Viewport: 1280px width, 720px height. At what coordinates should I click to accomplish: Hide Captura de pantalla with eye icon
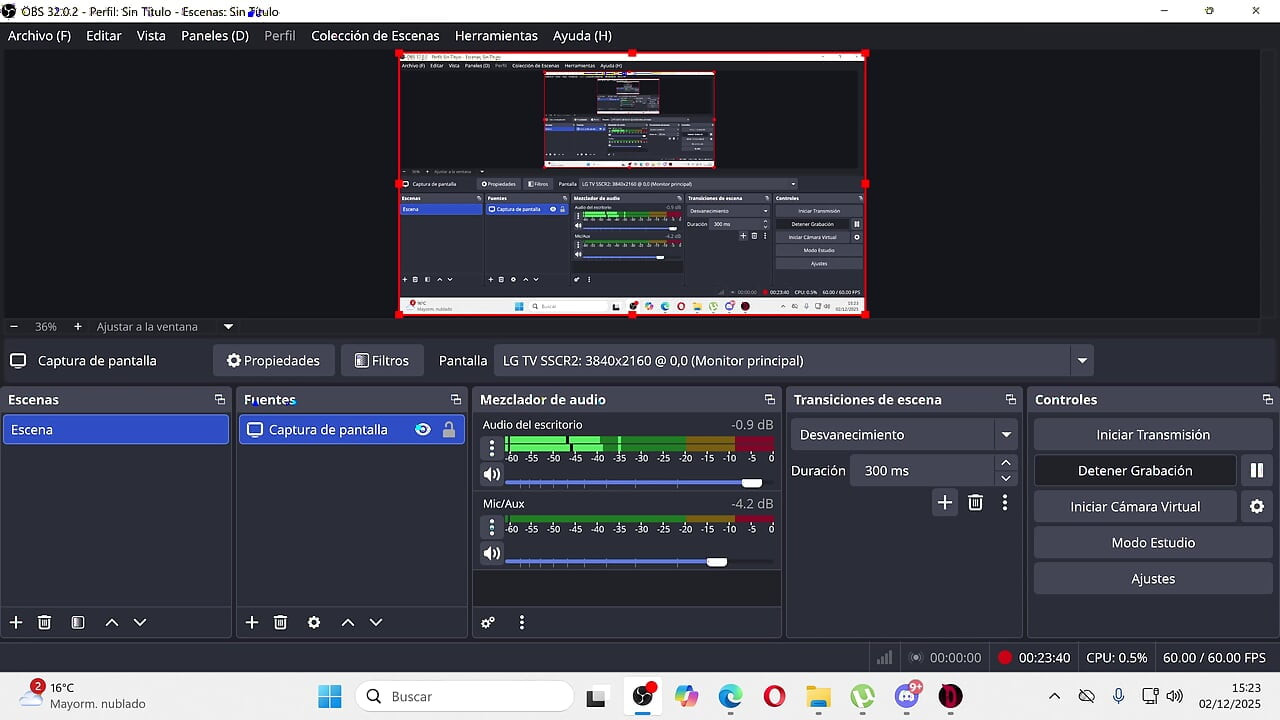[x=423, y=430]
